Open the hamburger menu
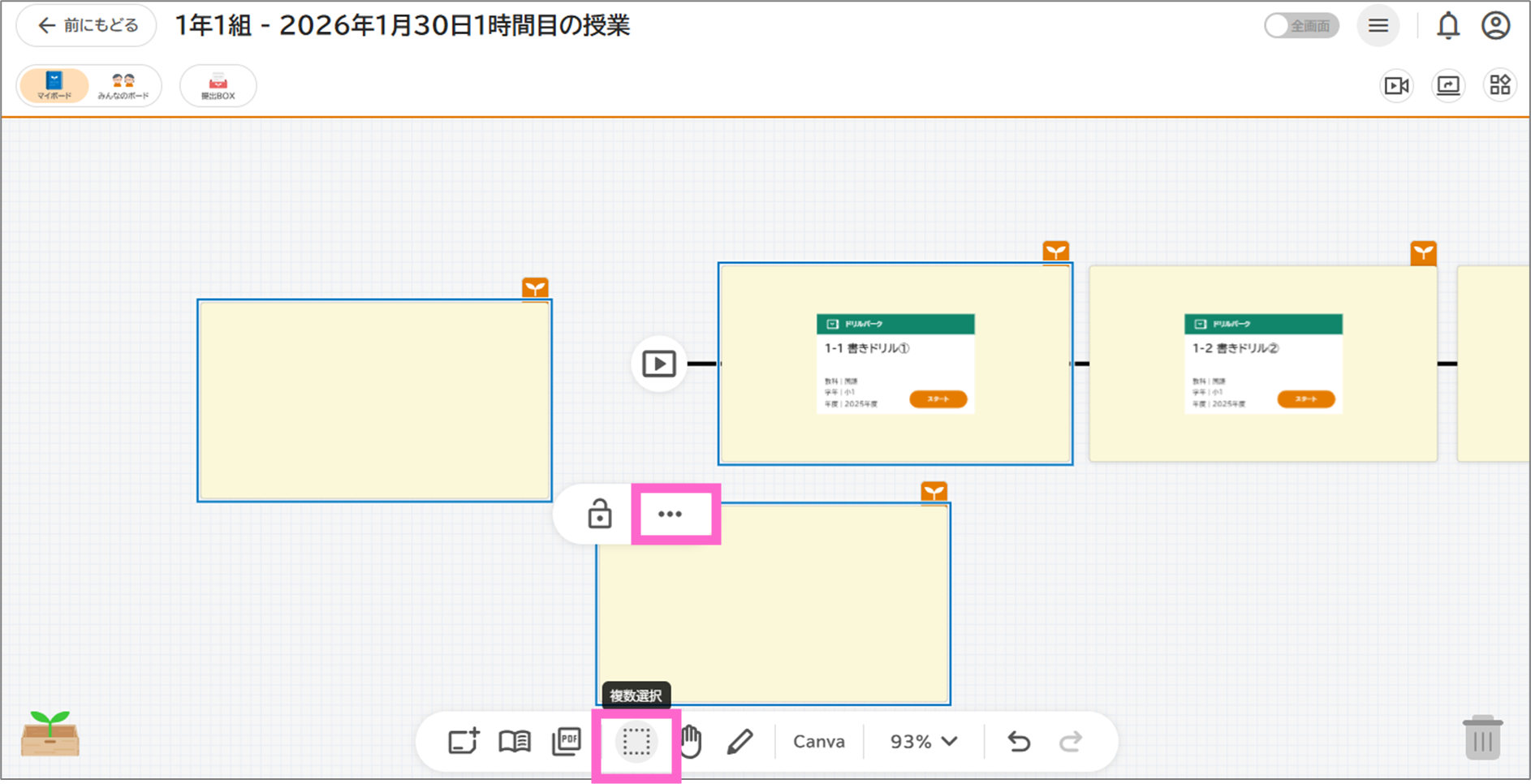This screenshot has width=1531, height=784. [x=1378, y=26]
